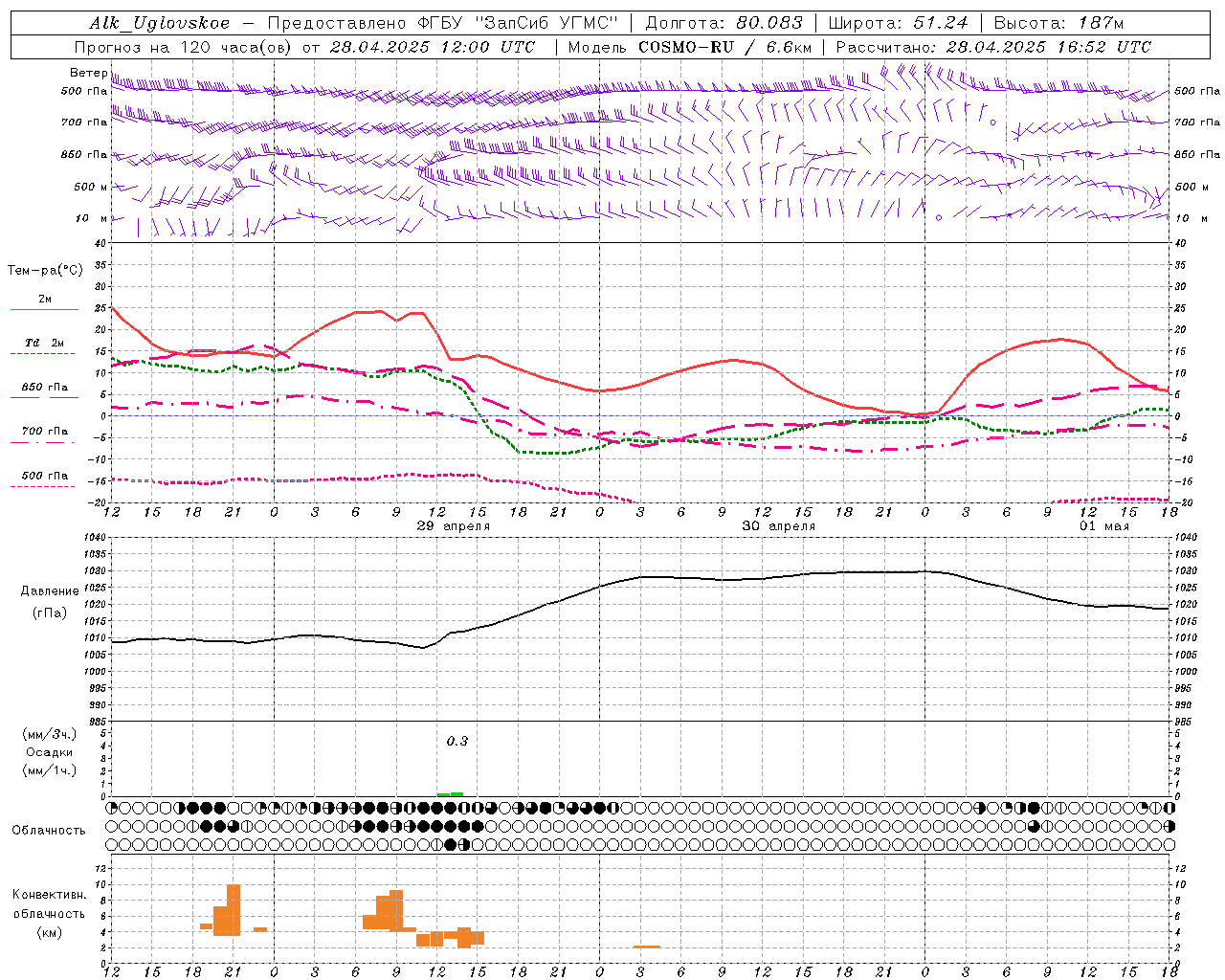The image size is (1225, 980).
Task: Click the green precipitation bar
Action: tap(450, 793)
